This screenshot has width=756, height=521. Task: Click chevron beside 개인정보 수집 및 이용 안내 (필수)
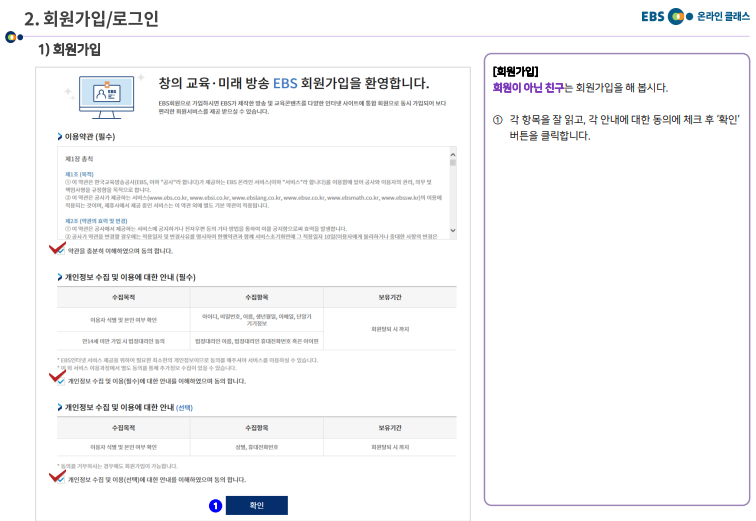60,277
